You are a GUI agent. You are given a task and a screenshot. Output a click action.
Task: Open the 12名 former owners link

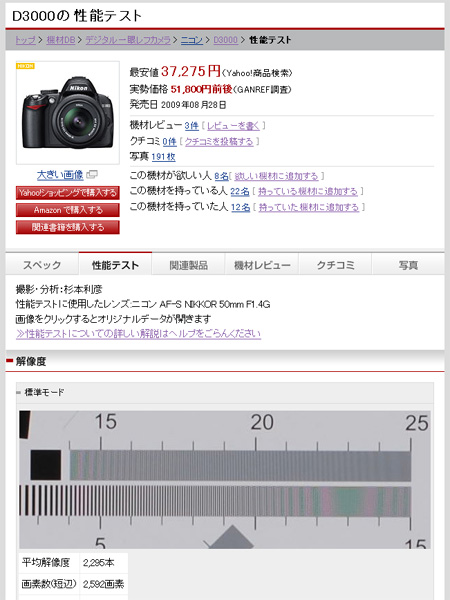click(241, 207)
